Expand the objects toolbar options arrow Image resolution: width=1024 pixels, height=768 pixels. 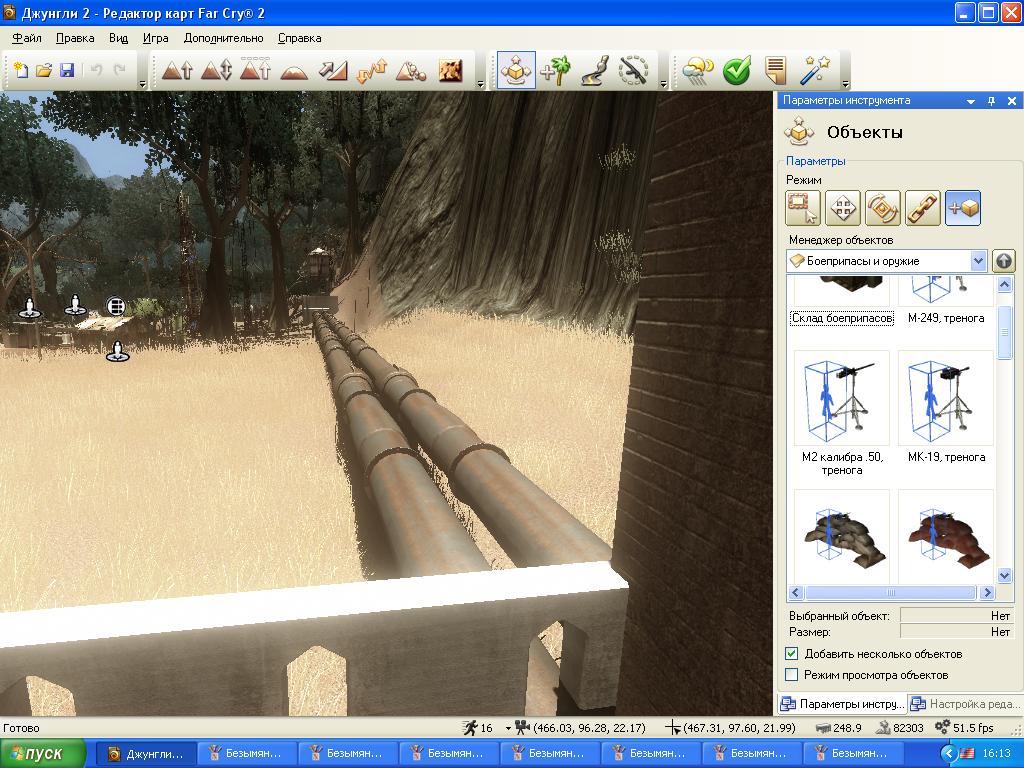[x=664, y=84]
